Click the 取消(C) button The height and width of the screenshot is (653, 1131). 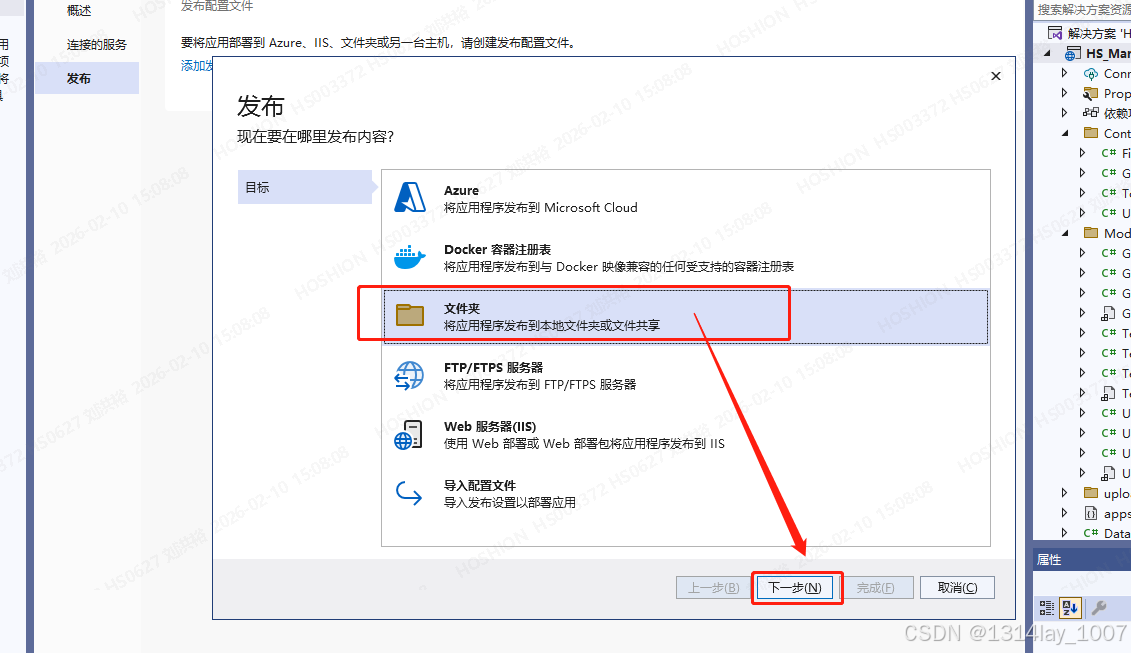pyautogui.click(x=957, y=587)
